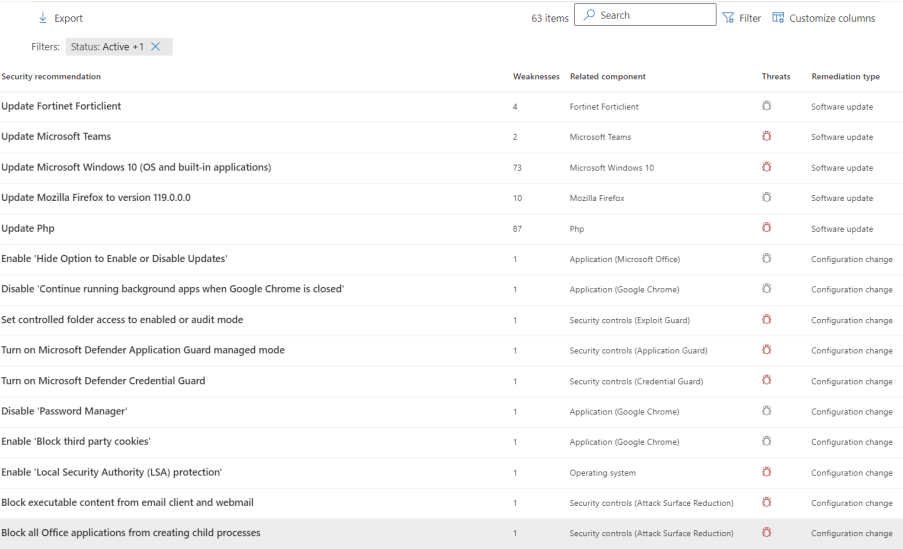This screenshot has width=903, height=549.
Task: Click weaknesses count 87 for Php
Action: 517,229
